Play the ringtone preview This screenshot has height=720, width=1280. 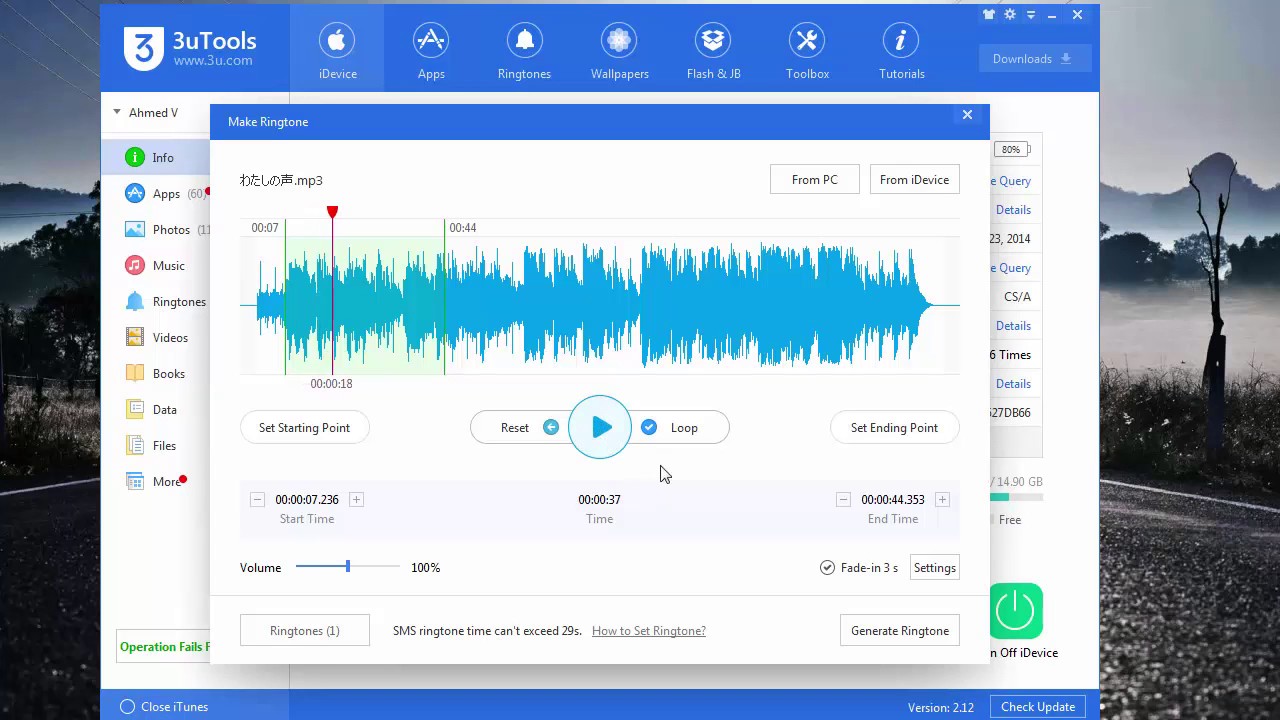[600, 428]
